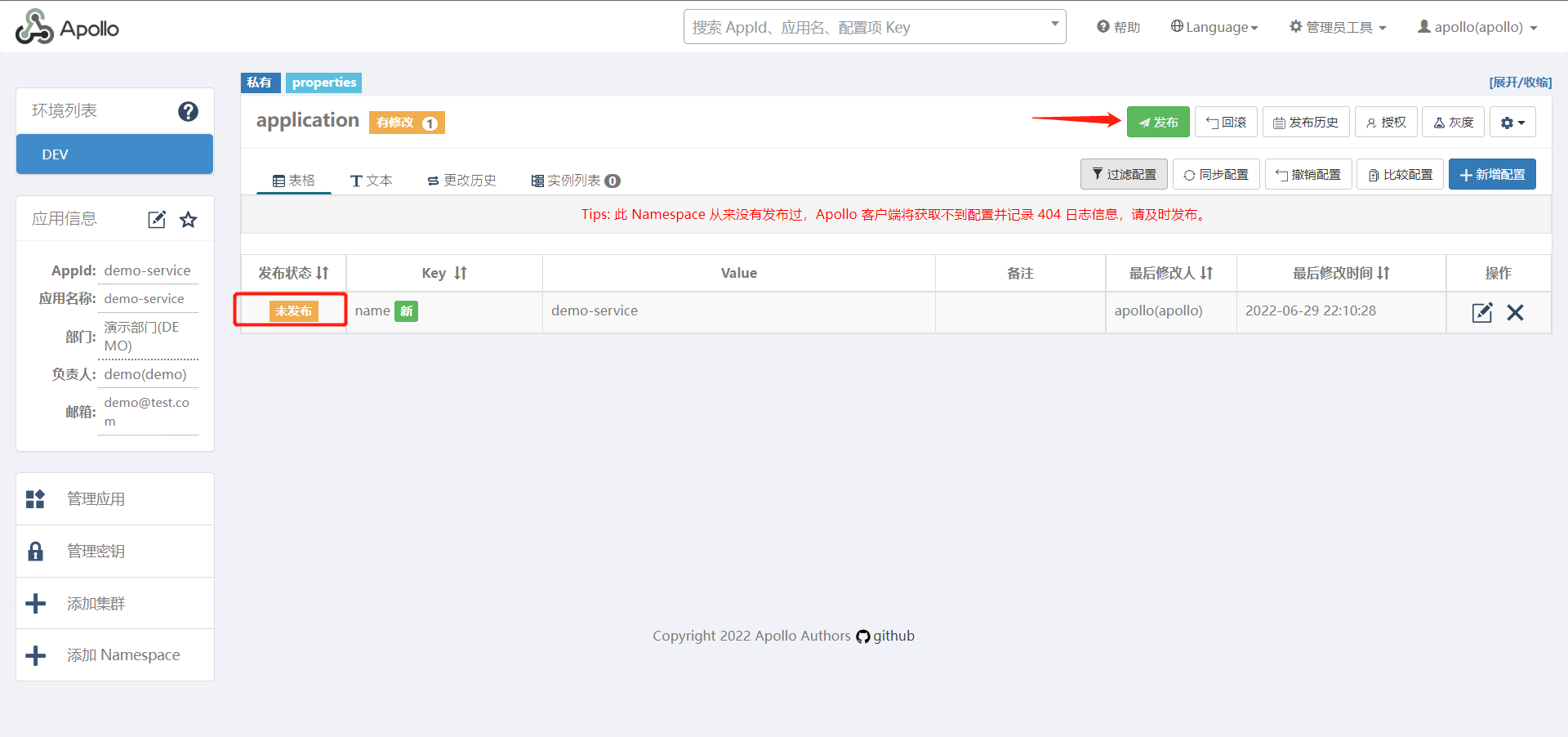Toggle the 过滤配置 filter button
Image resolution: width=1568 pixels, height=737 pixels.
[x=1124, y=175]
